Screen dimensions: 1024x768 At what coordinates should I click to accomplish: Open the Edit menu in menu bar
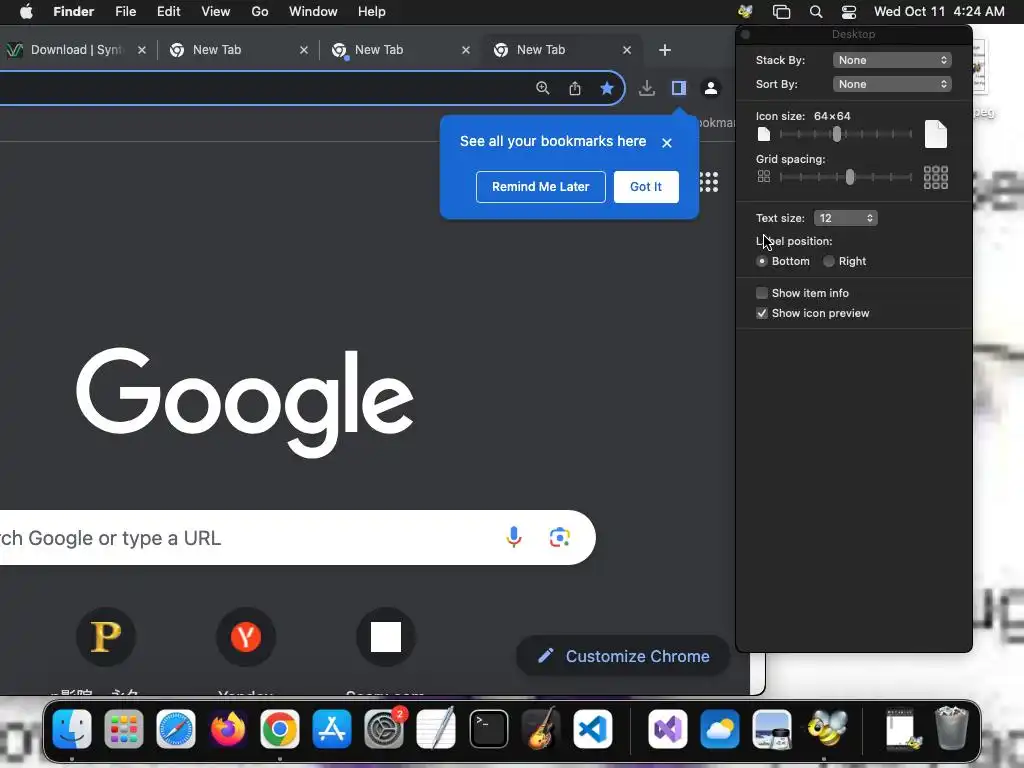click(x=168, y=12)
